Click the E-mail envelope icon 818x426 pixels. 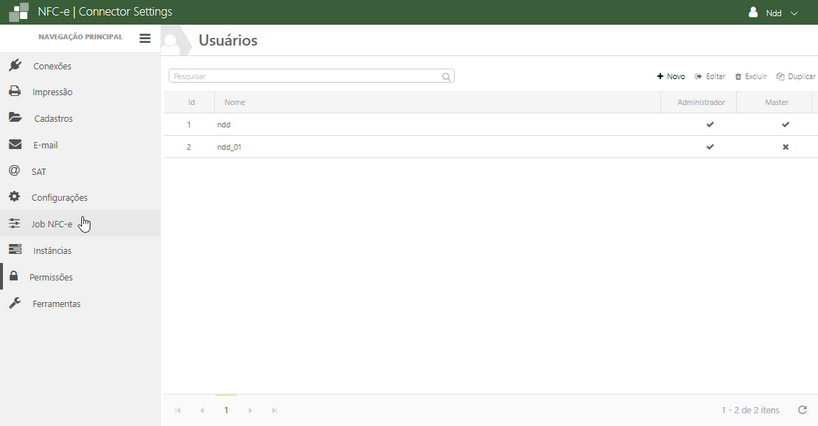tap(15, 145)
